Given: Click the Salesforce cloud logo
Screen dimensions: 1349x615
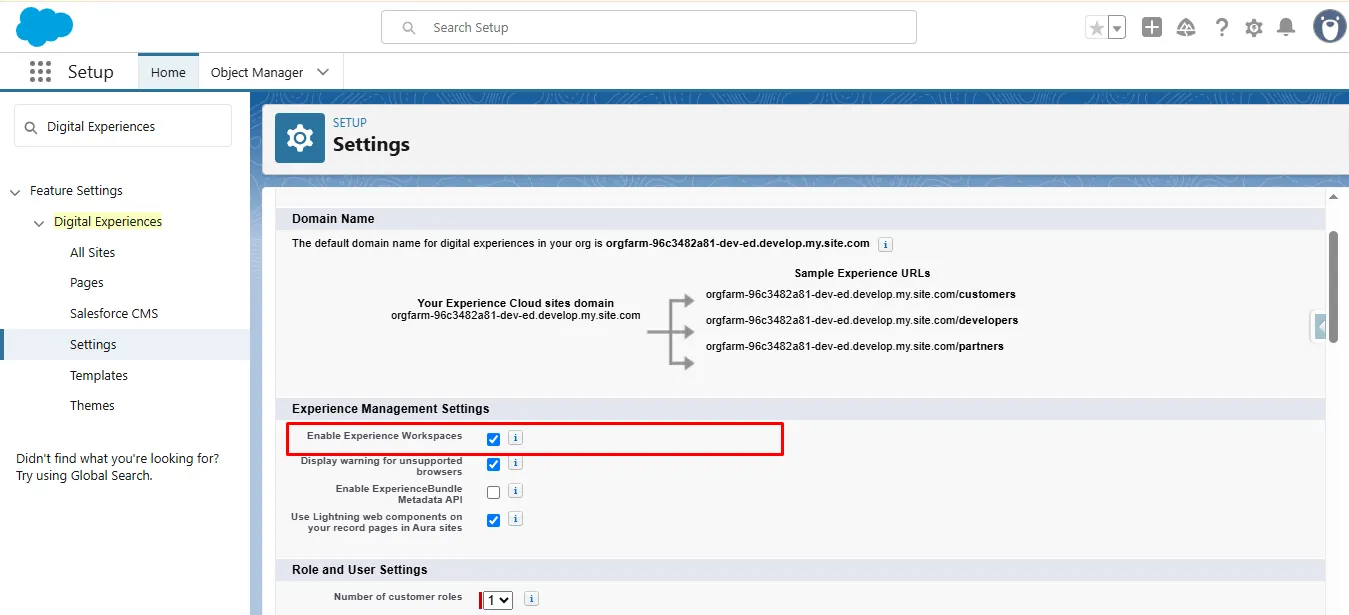Looking at the screenshot, I should (44, 26).
